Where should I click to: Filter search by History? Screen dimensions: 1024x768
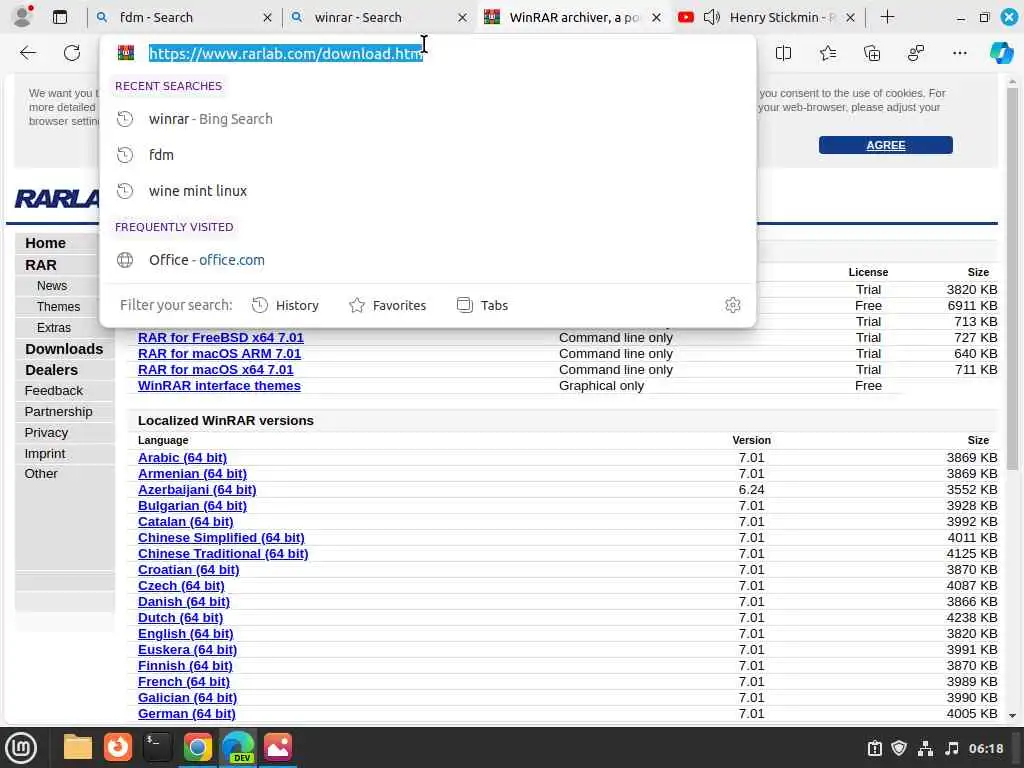[286, 305]
